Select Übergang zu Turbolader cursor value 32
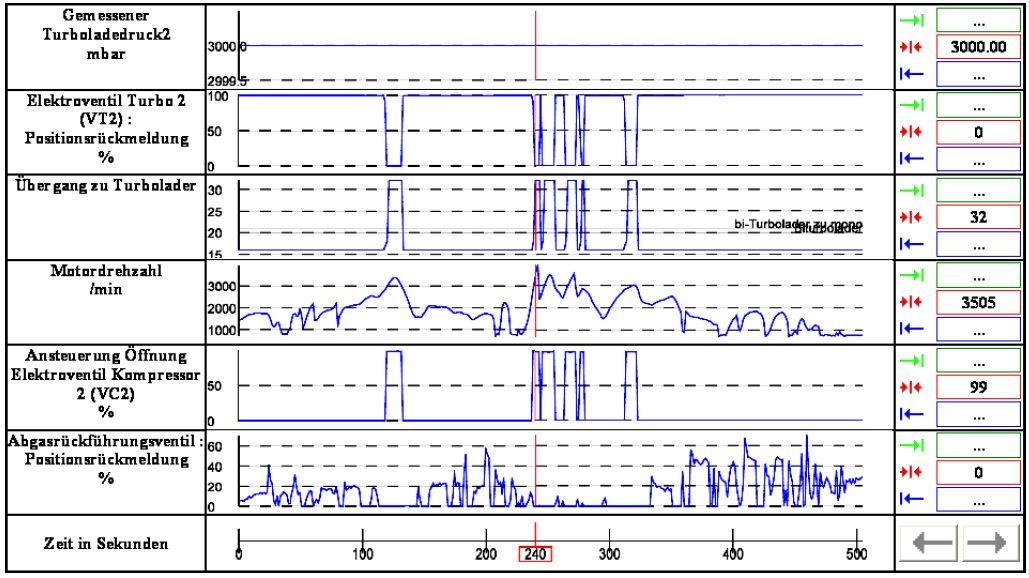This screenshot has height=578, width=1029. (978, 217)
